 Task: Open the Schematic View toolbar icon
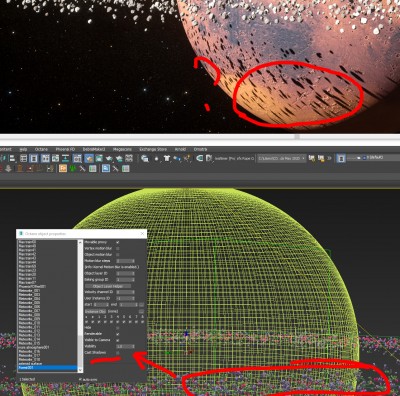(x=65, y=158)
